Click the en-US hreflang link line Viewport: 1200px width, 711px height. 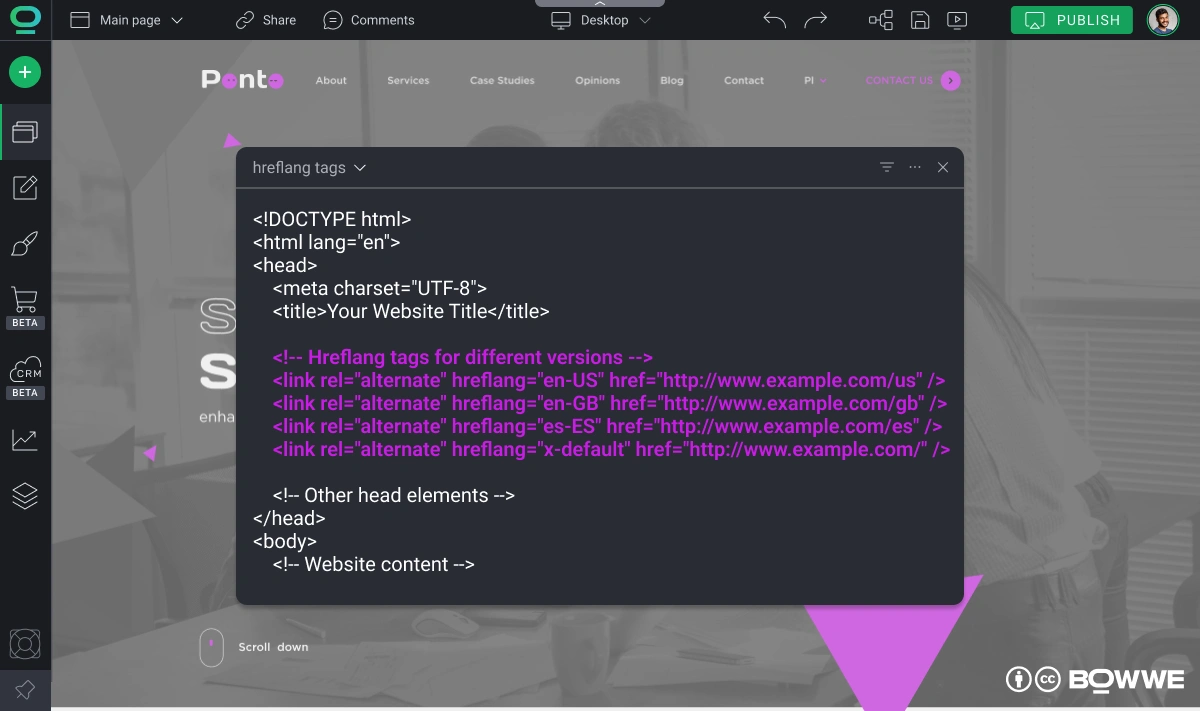[x=609, y=381]
